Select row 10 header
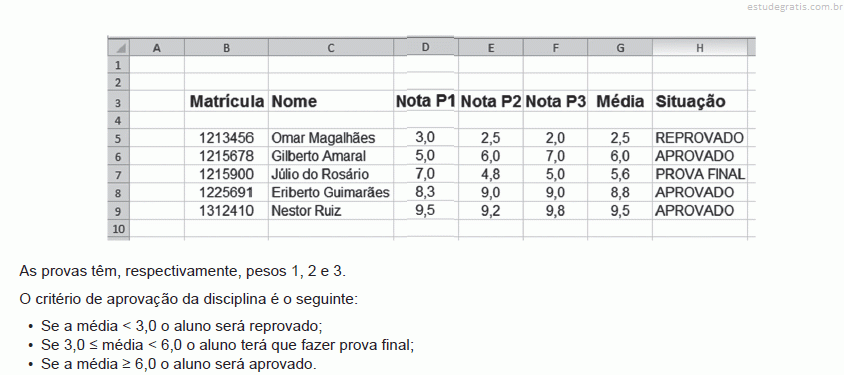844x375 pixels. pos(119,229)
